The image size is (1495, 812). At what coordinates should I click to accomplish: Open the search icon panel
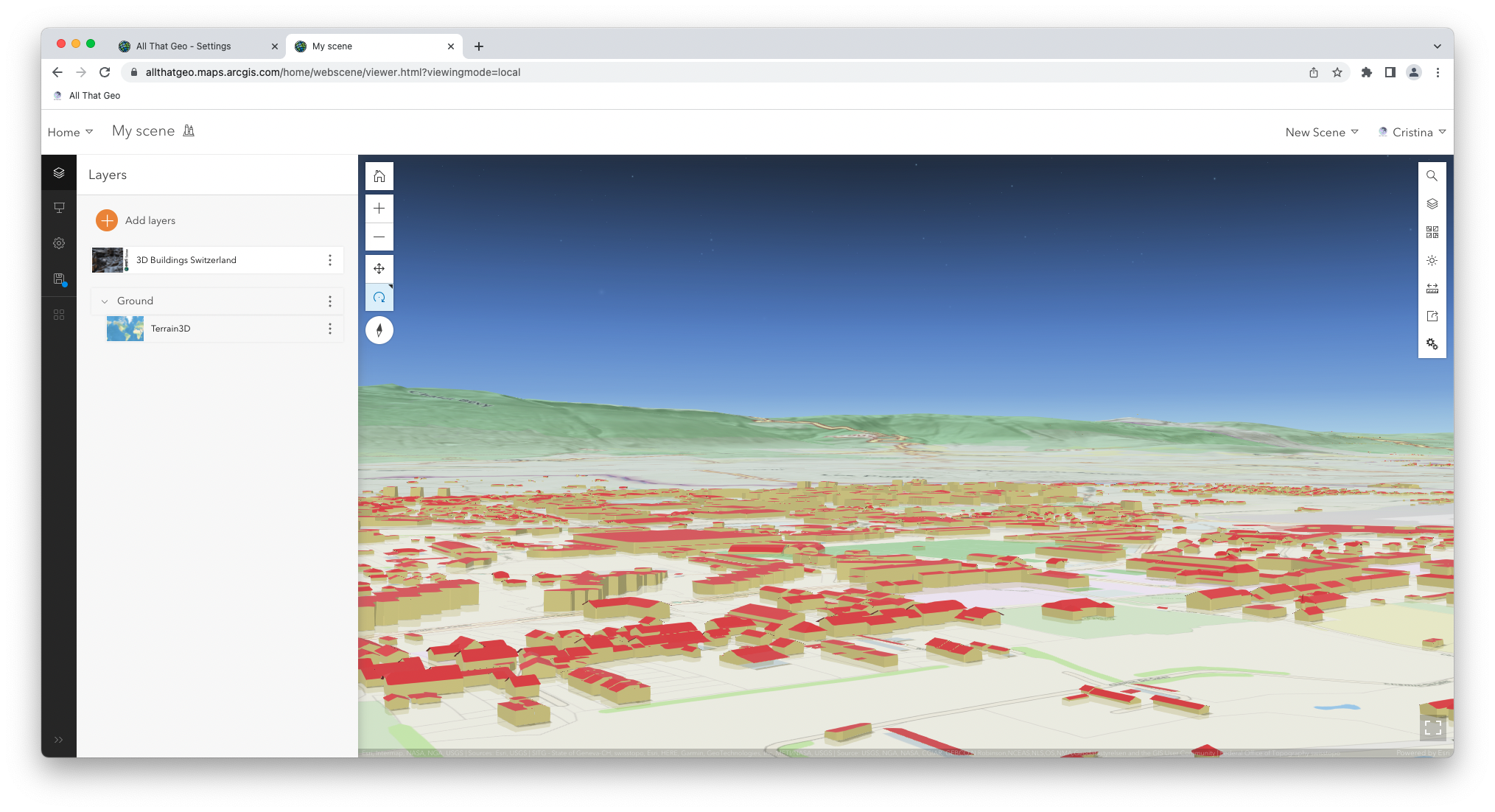tap(1432, 175)
